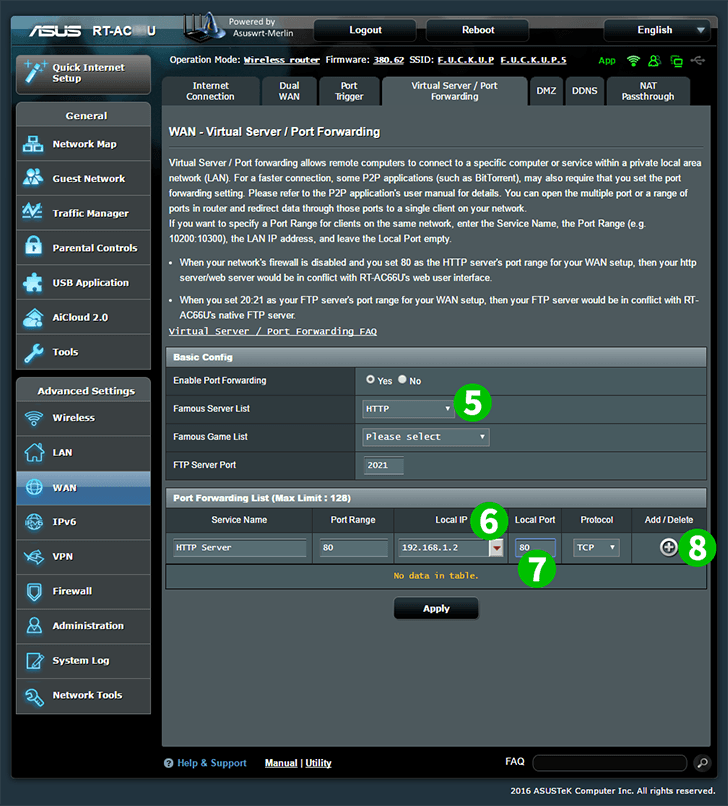
Task: Click the Logout button
Action: pyautogui.click(x=365, y=30)
